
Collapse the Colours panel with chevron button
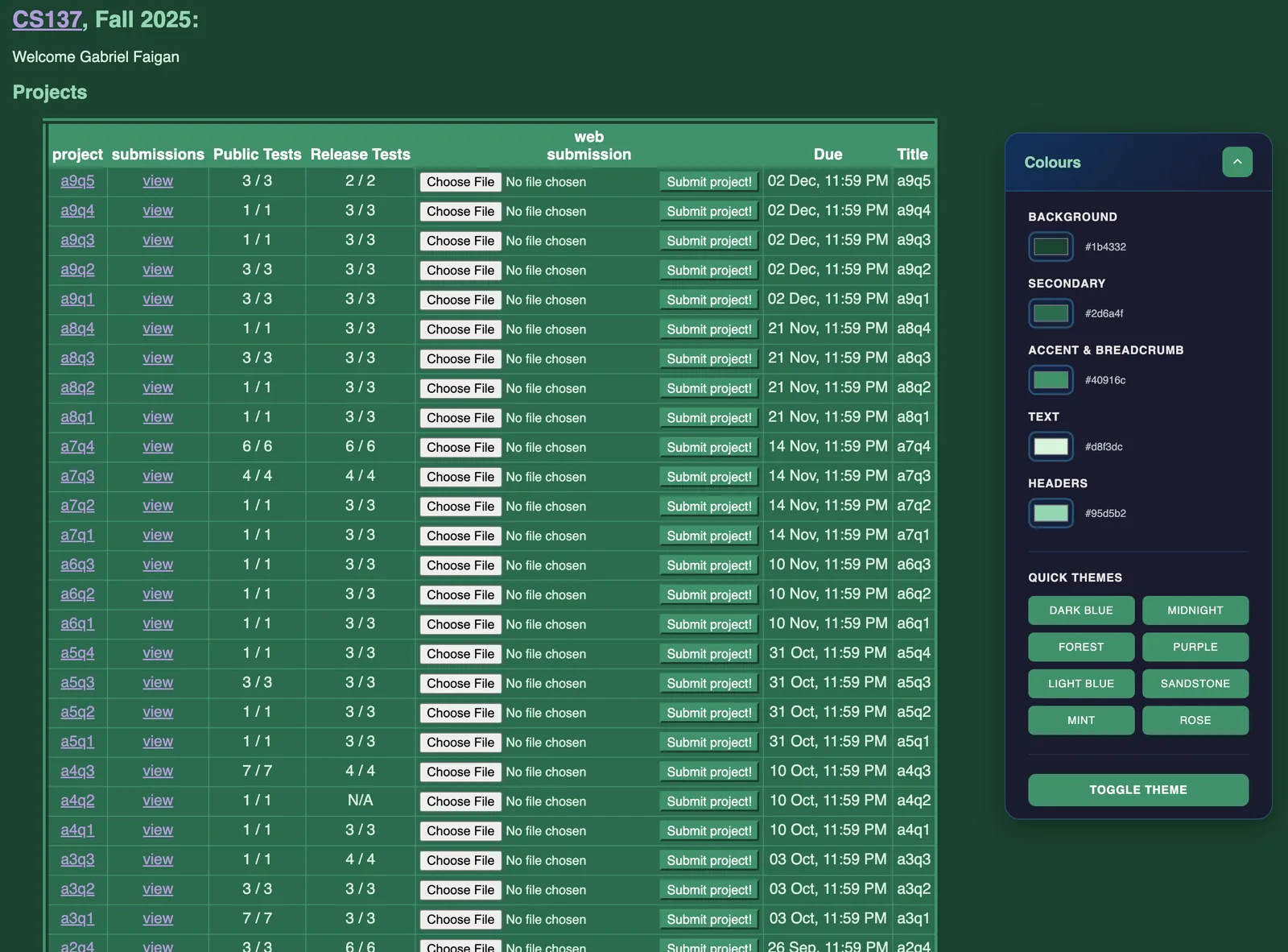coord(1237,162)
